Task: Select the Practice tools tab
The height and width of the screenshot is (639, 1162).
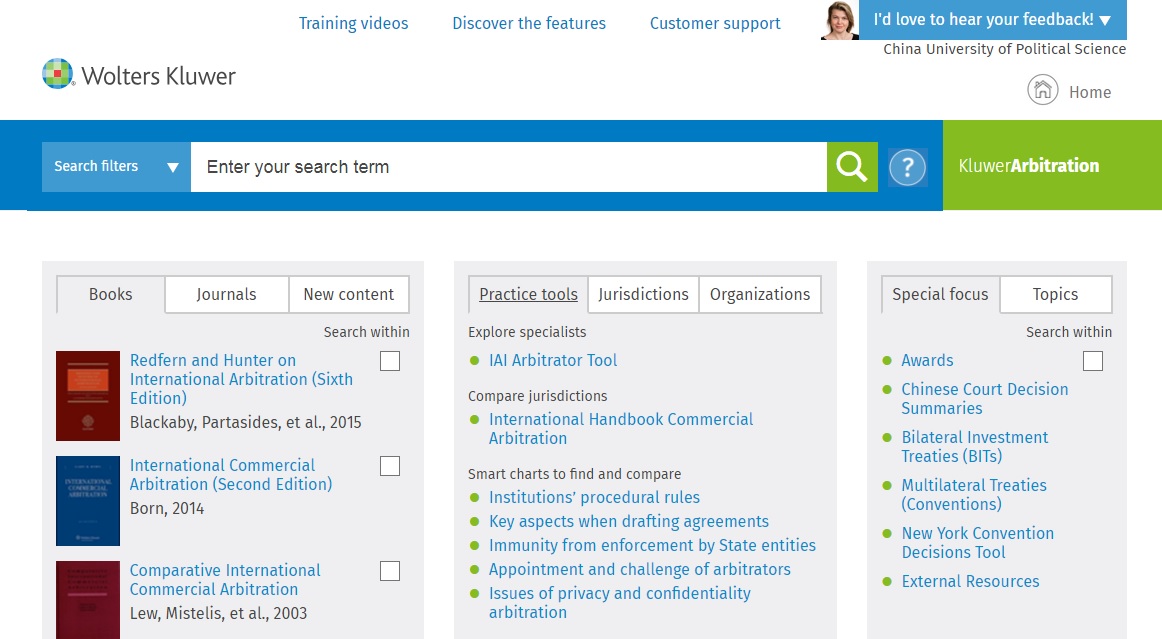Action: 528,294
